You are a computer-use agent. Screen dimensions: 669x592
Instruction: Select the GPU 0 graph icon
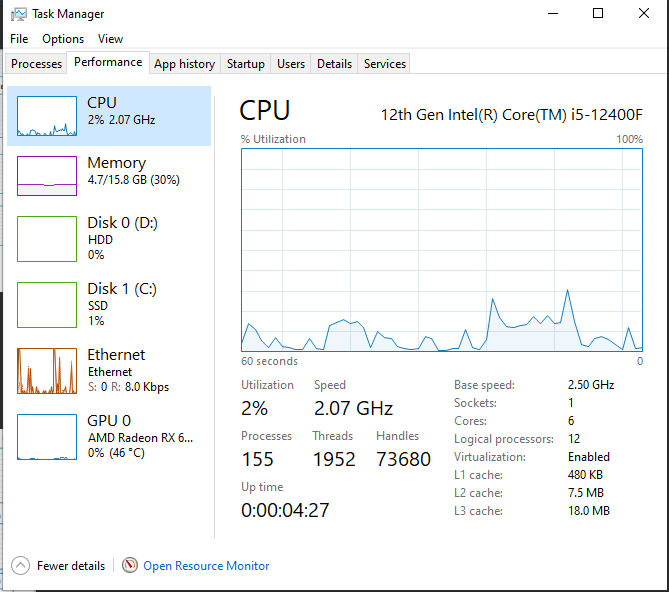[47, 436]
